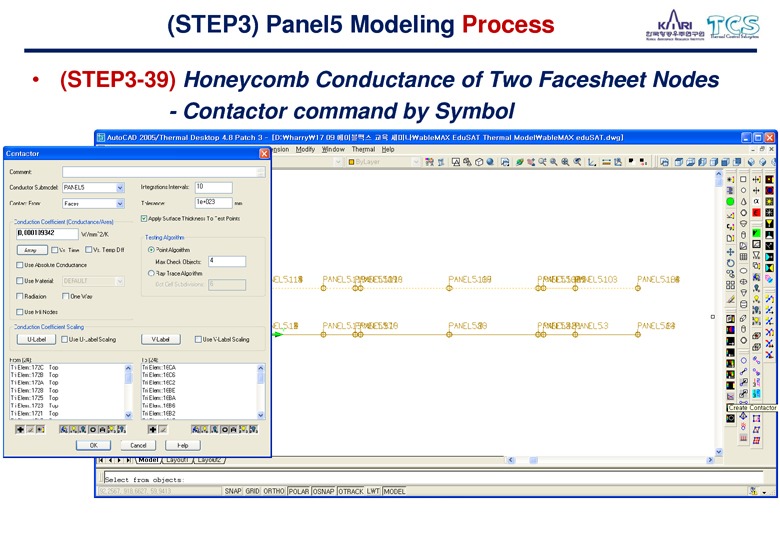This screenshot has height=540, width=780.
Task: Click the From list scroll down arrow
Action: [128, 415]
